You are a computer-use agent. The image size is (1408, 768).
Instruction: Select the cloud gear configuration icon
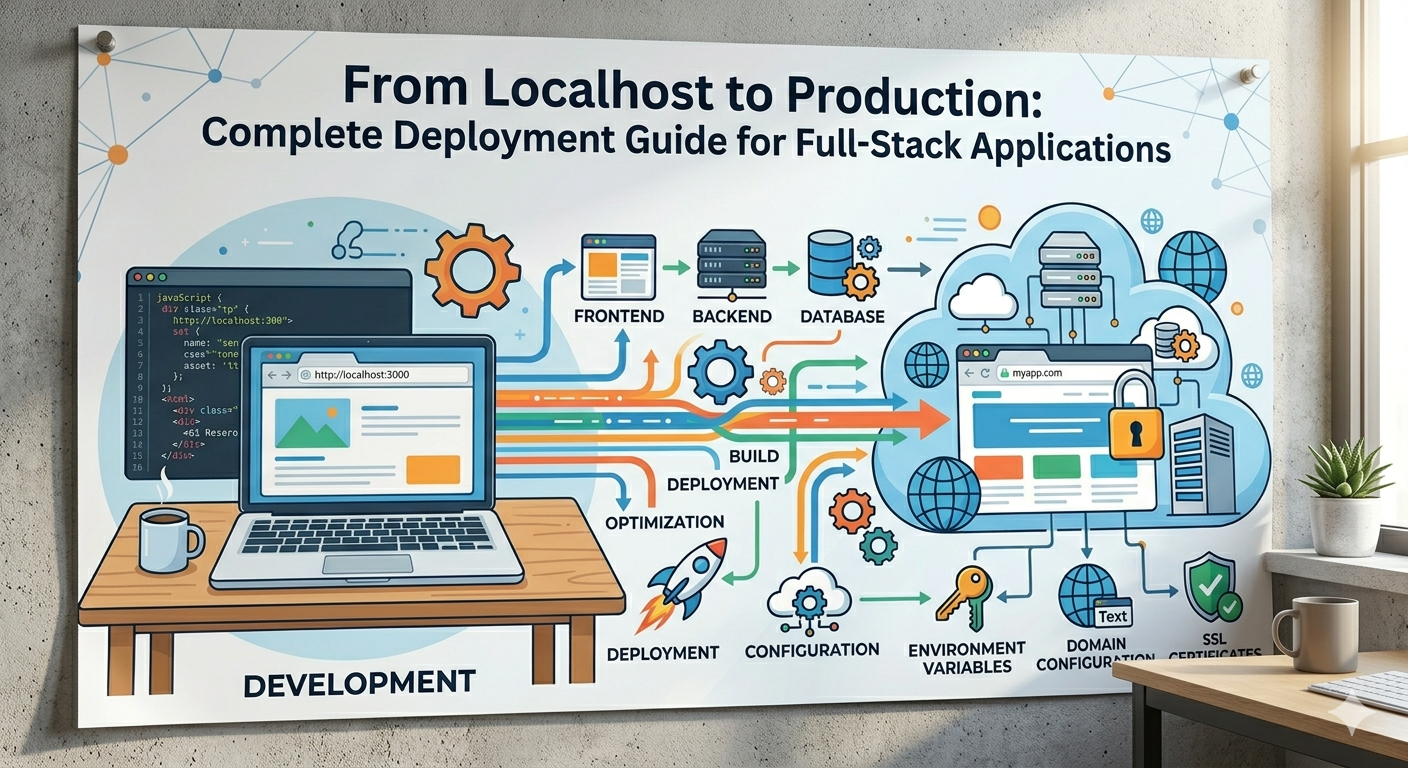click(808, 601)
